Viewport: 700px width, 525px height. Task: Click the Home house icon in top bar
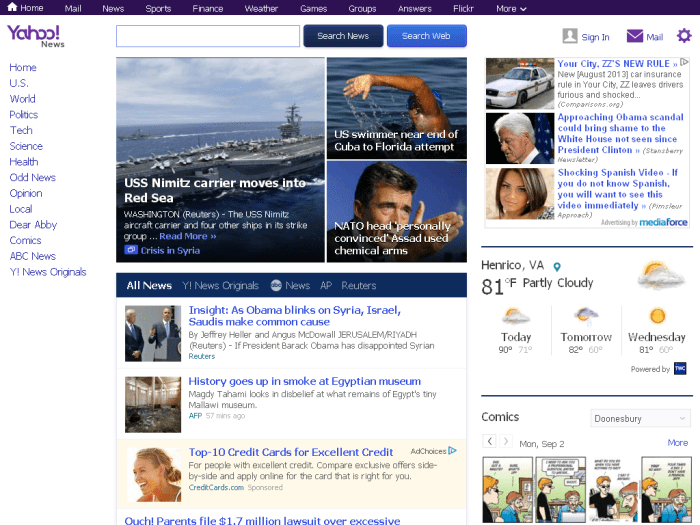[x=12, y=7]
